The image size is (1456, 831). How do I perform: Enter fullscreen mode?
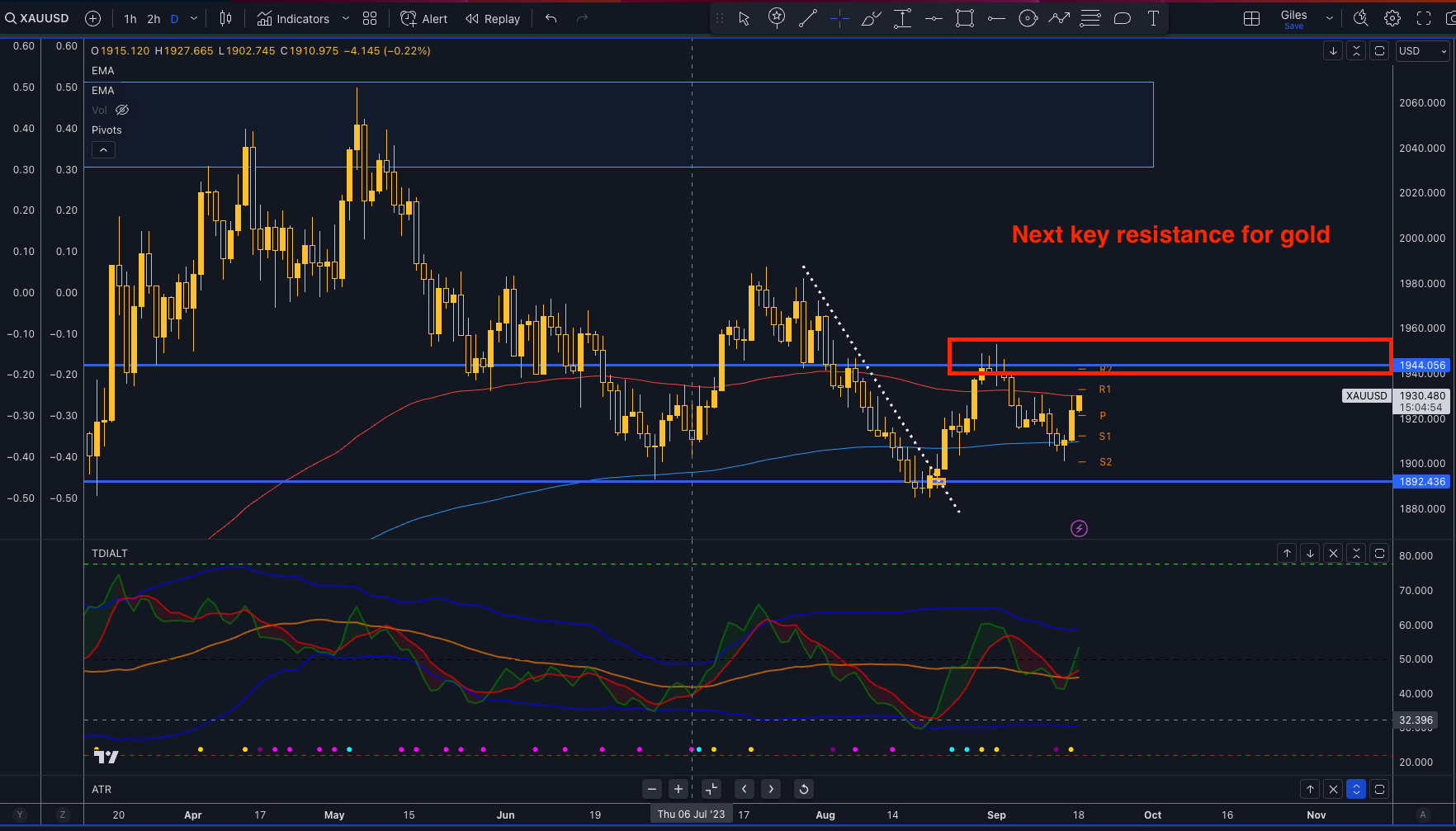[x=1424, y=18]
